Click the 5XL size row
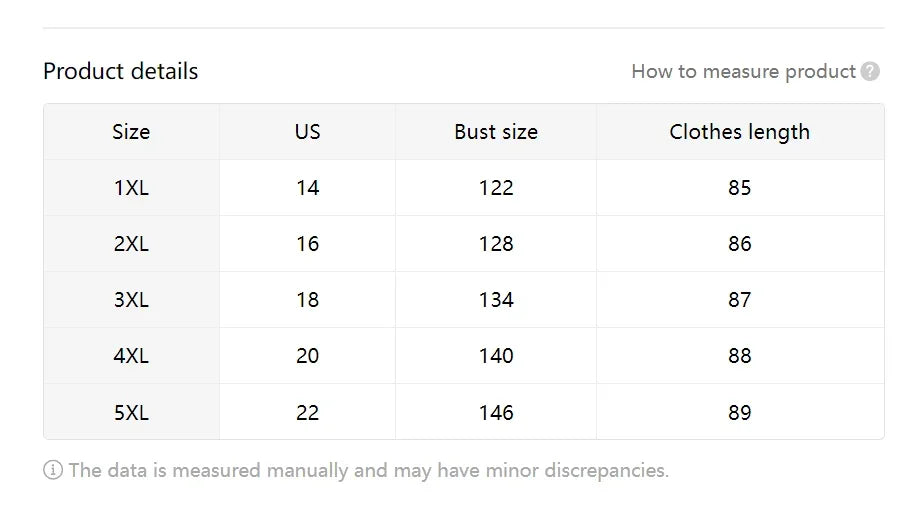This screenshot has height=510, width=917. point(131,412)
